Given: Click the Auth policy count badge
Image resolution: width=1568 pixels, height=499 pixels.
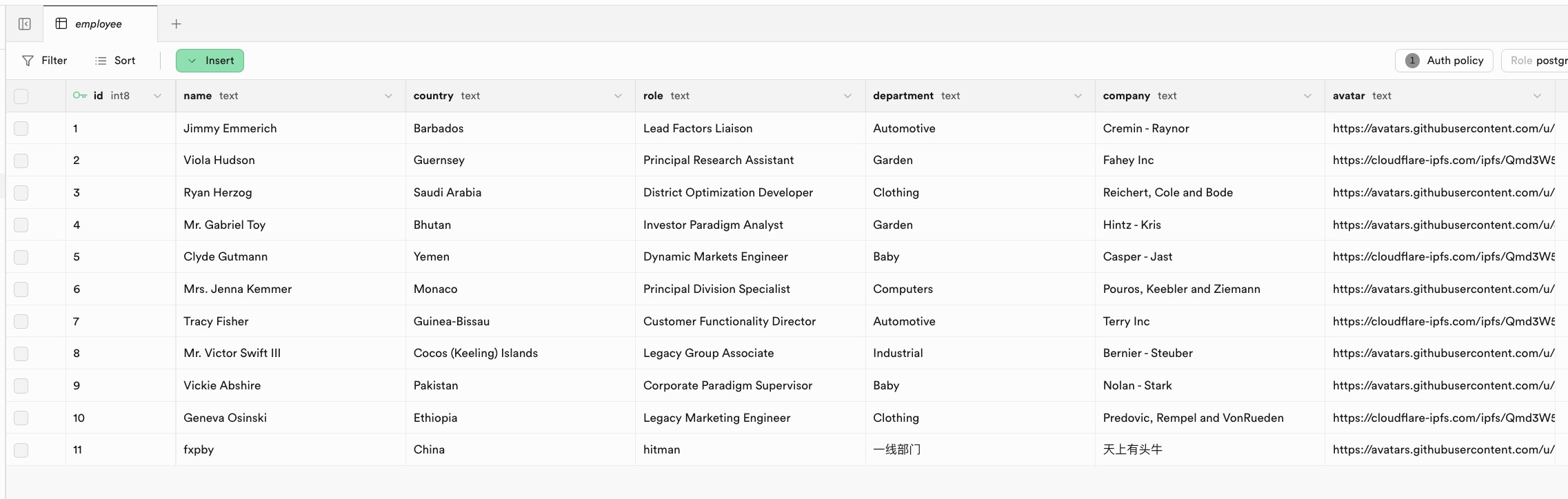Looking at the screenshot, I should coord(1412,61).
